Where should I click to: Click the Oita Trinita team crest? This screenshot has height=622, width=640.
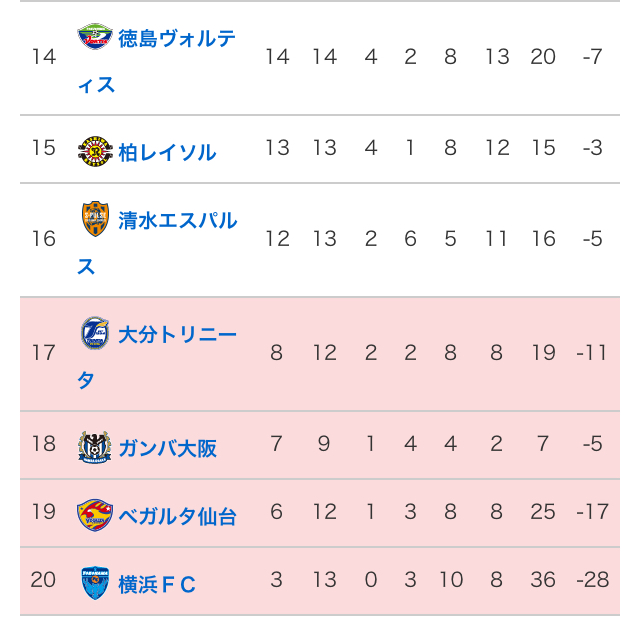pos(95,333)
